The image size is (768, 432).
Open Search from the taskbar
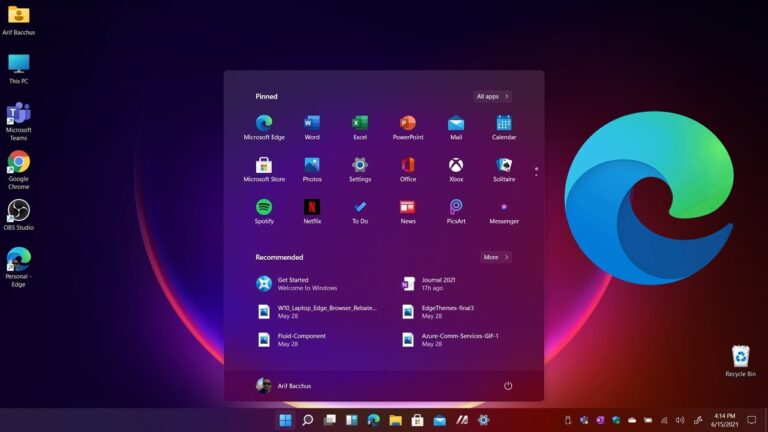pyautogui.click(x=308, y=420)
